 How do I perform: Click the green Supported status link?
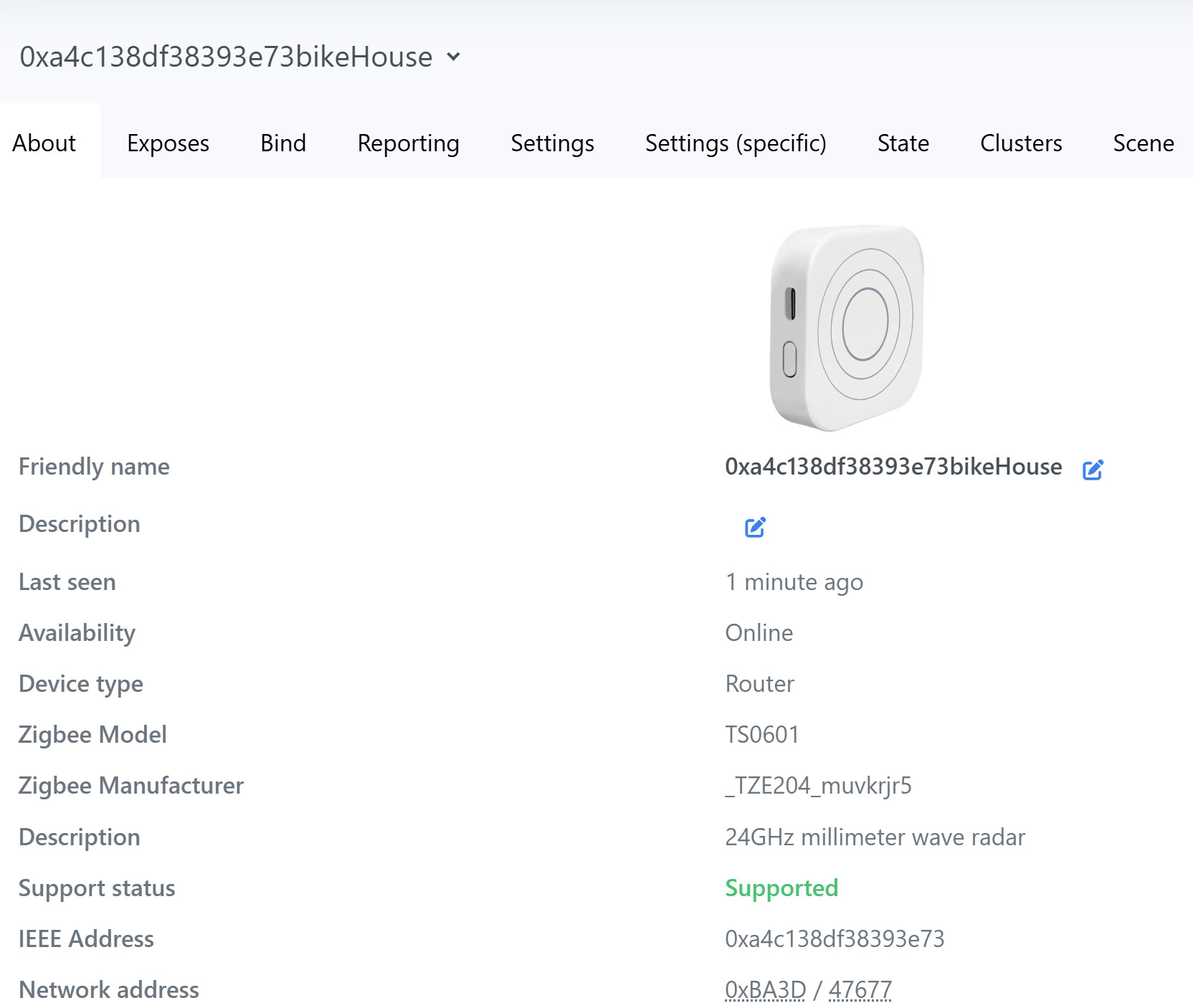781,888
